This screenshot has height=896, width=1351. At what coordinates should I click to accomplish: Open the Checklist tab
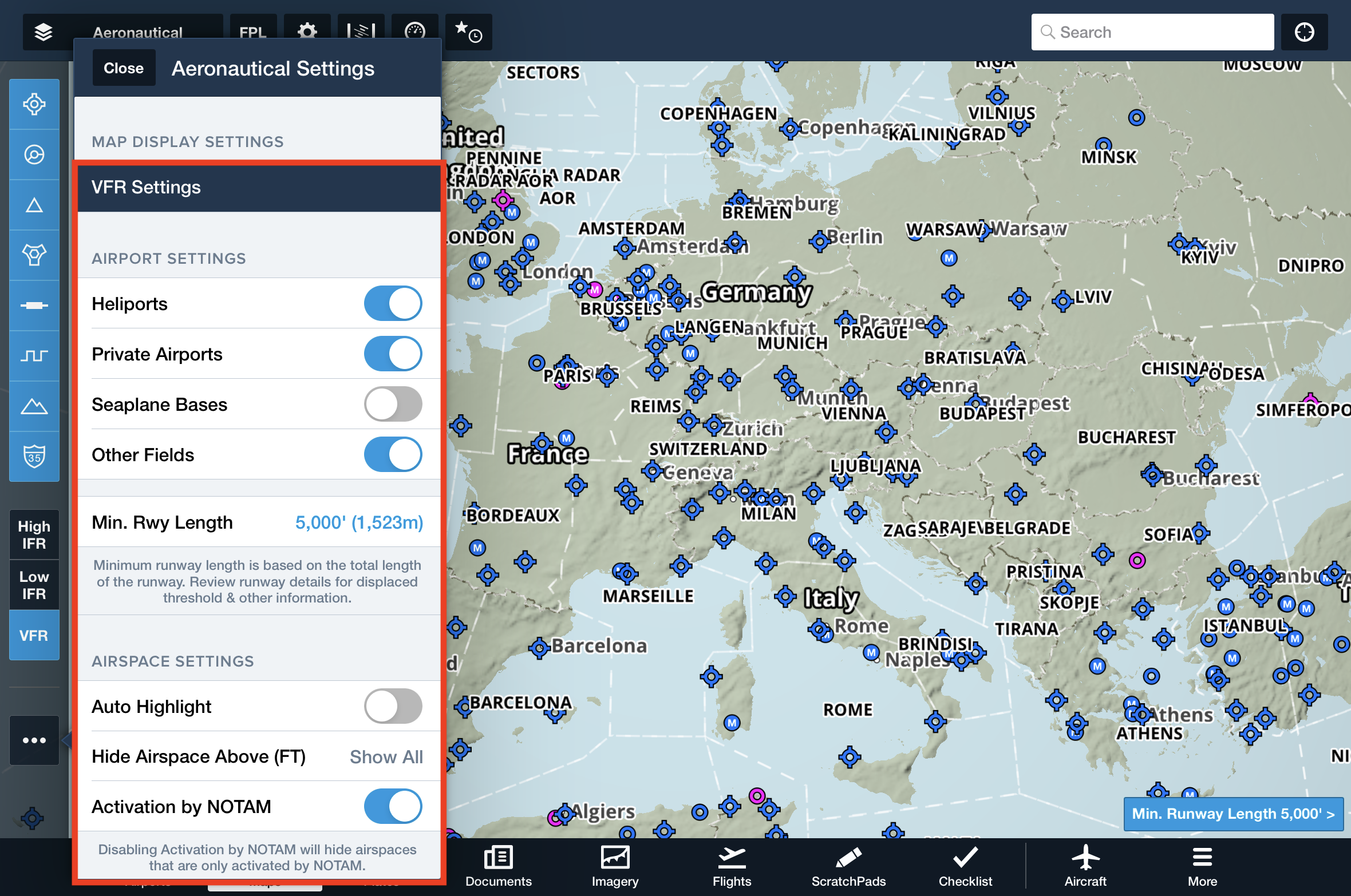[966, 867]
